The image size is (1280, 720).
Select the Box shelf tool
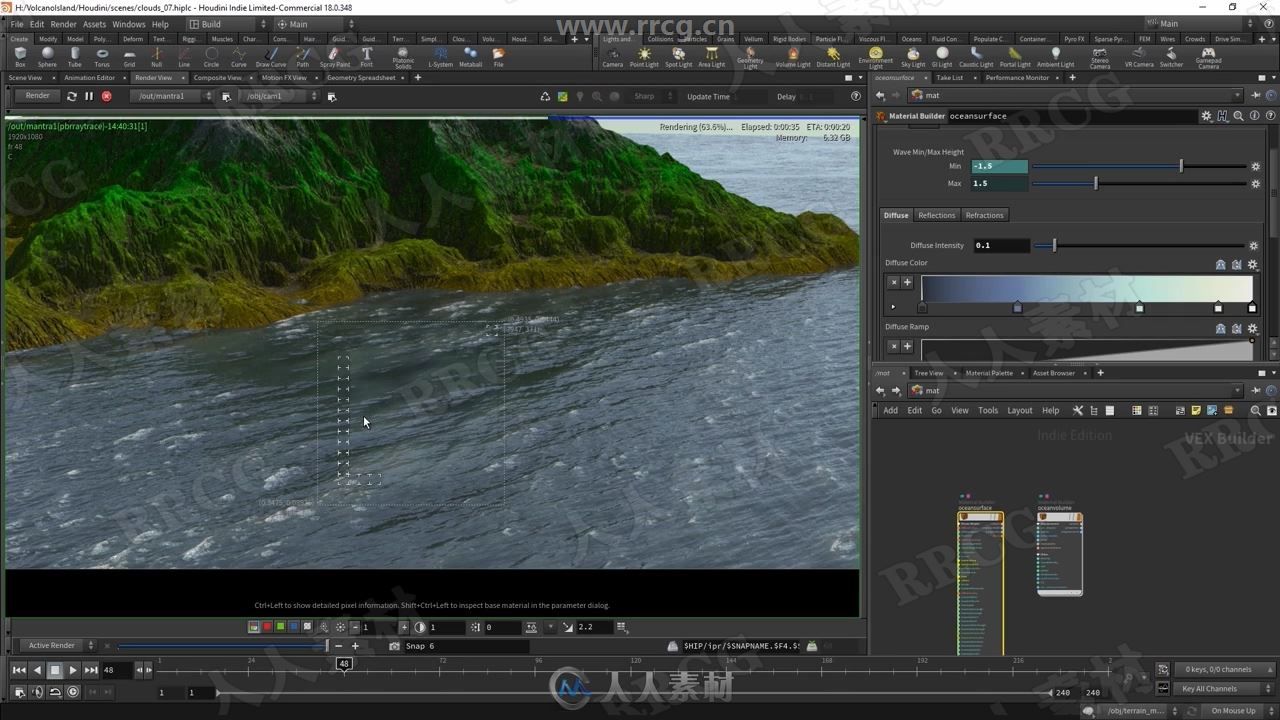click(20, 57)
